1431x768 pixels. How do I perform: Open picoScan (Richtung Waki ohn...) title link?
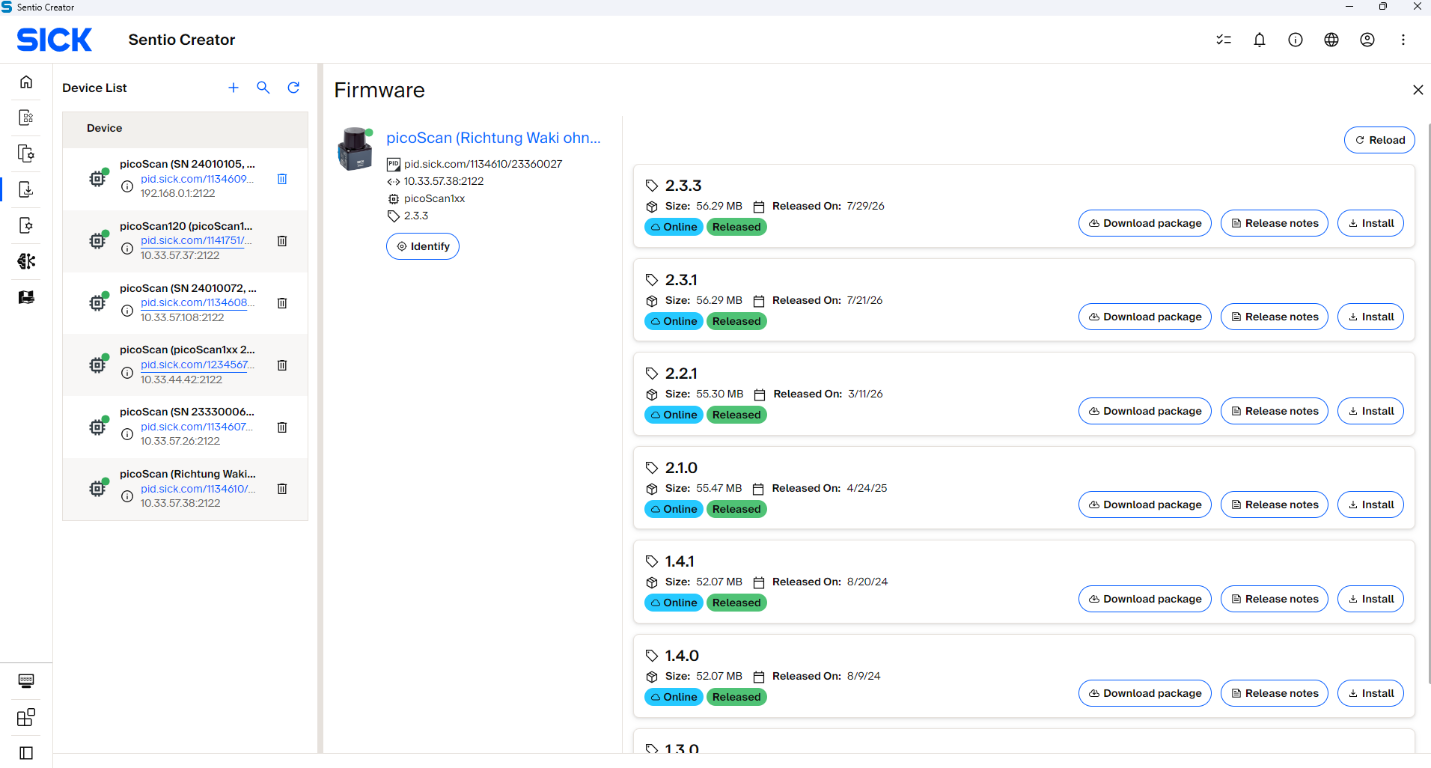pos(494,138)
